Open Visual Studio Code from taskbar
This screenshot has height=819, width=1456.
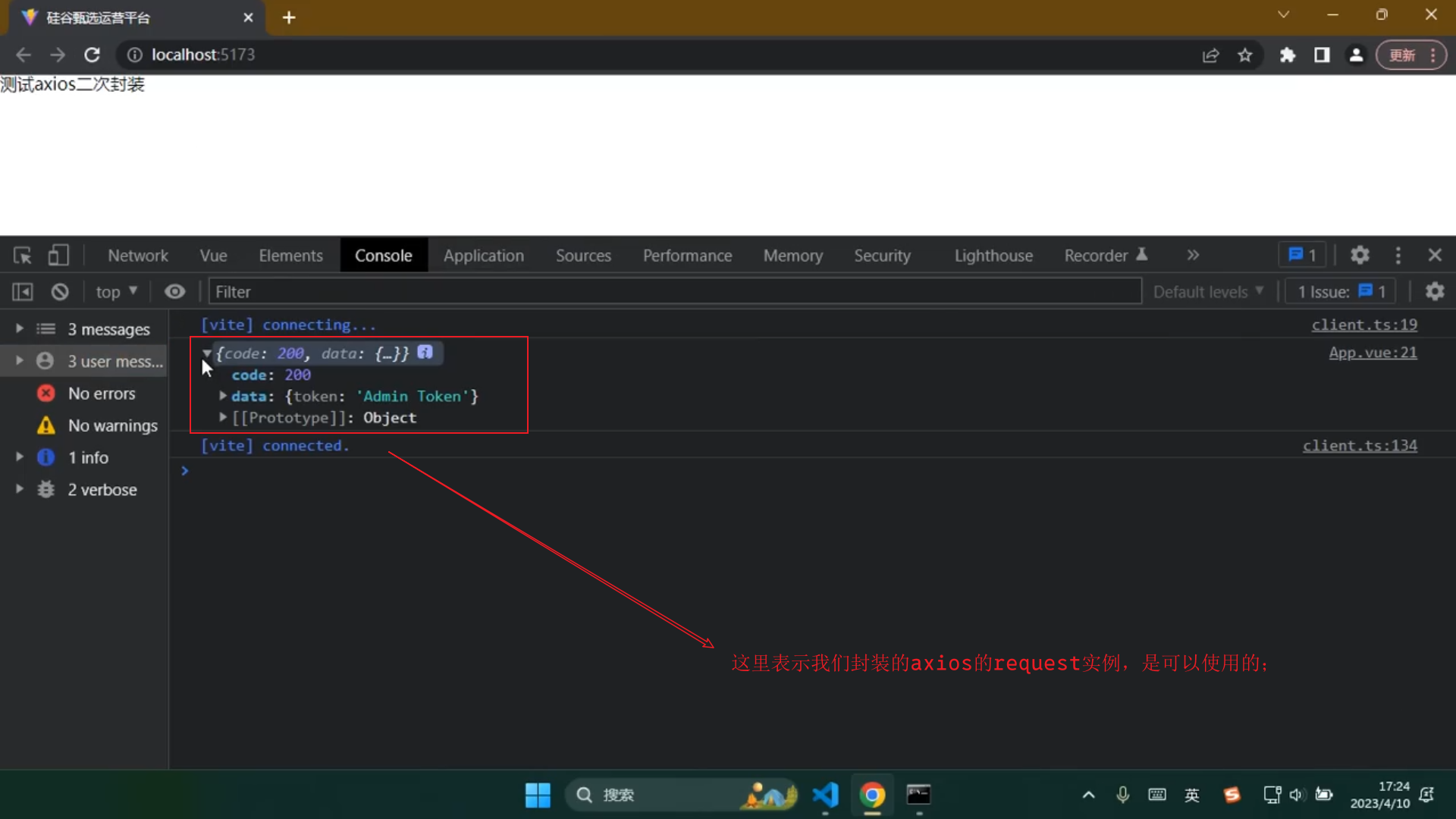pos(826,795)
